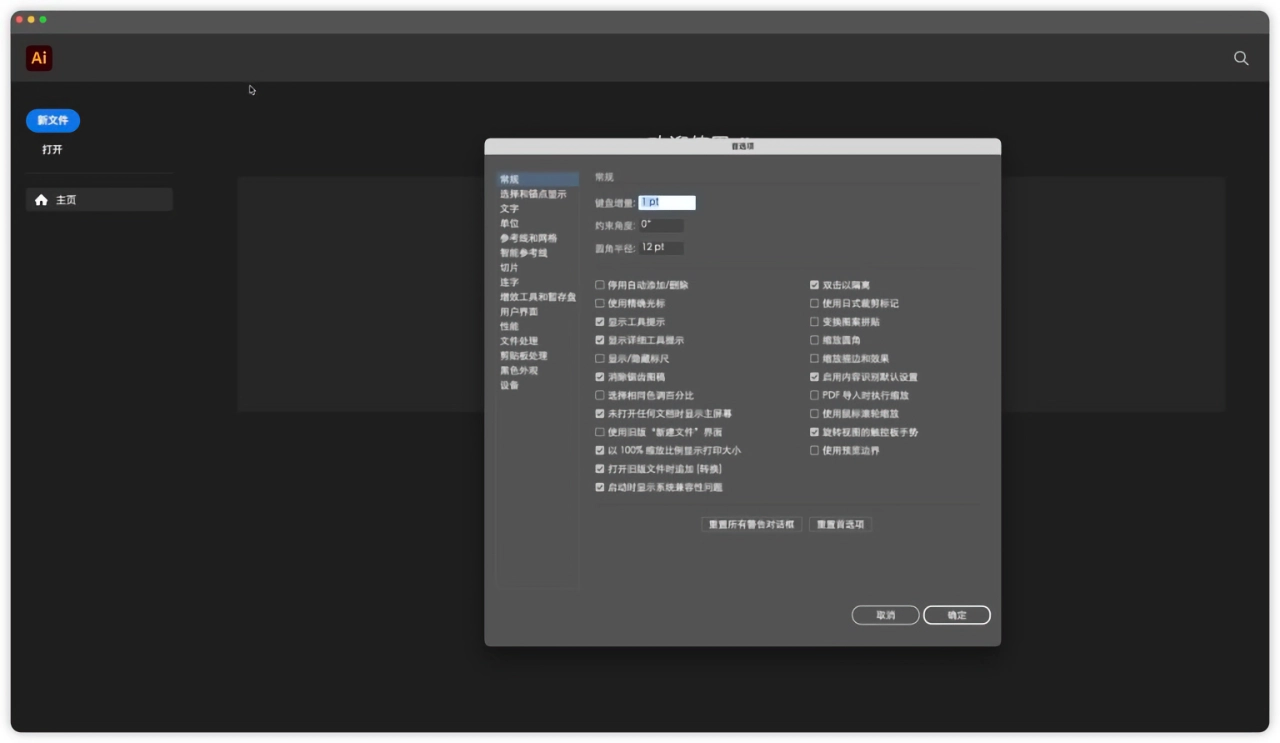Screen dimensions: 1280x743
Task: Select 增效工具和暂存盘 category
Action: (538, 297)
